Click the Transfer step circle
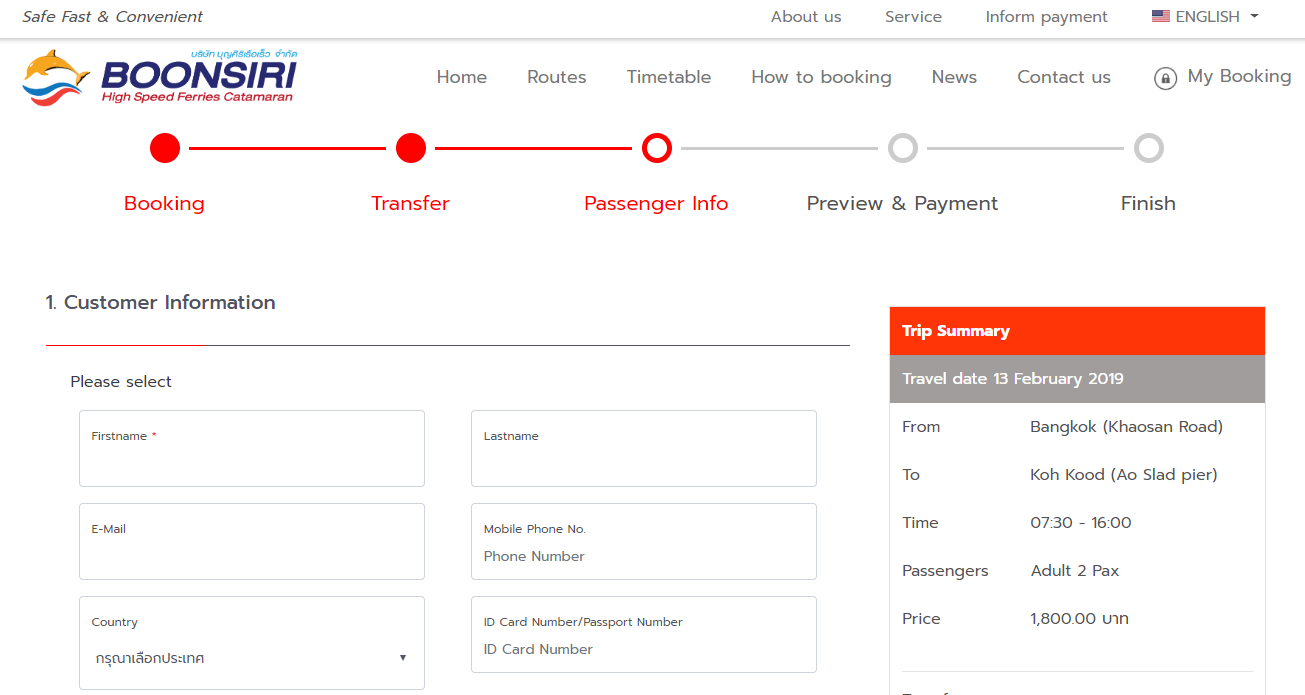Image resolution: width=1305 pixels, height=695 pixels. pos(411,148)
